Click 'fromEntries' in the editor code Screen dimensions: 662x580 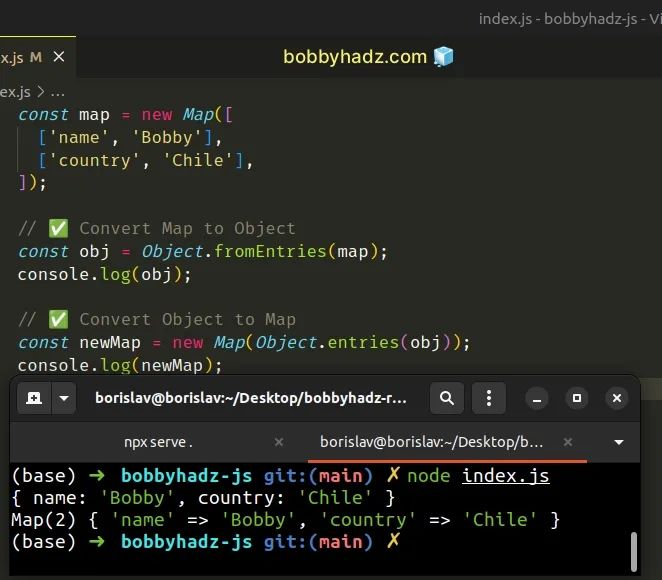pos(270,252)
